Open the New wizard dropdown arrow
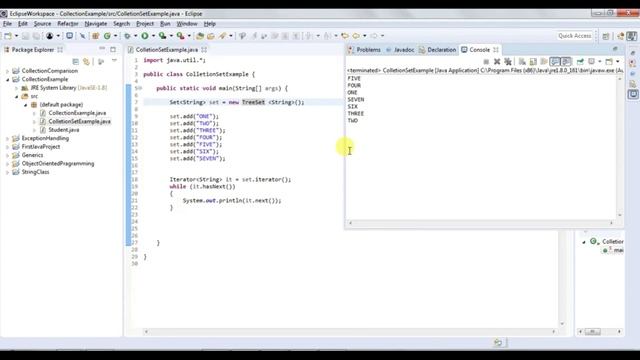The width and height of the screenshot is (640, 360). tap(16, 36)
